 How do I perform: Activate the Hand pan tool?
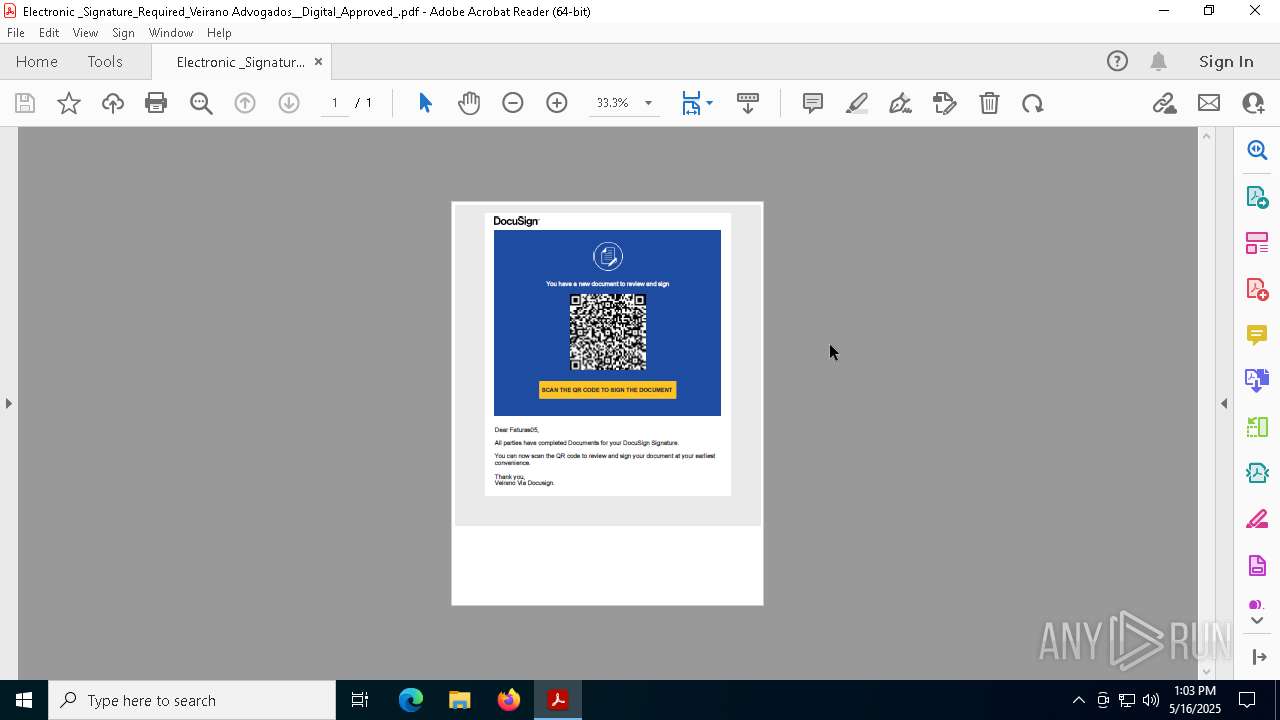tap(469, 103)
